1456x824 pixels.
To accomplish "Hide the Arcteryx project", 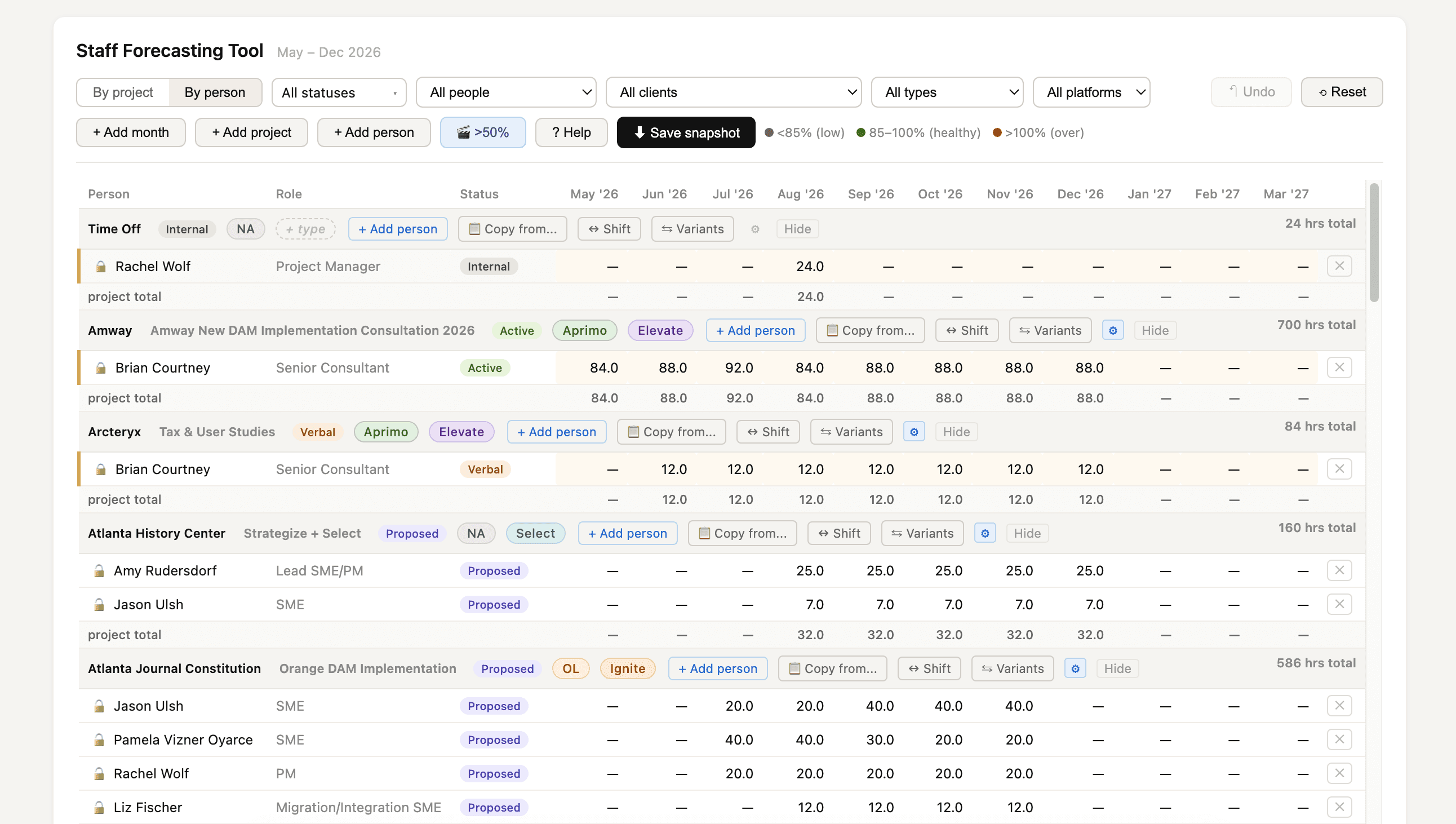I will tap(957, 432).
